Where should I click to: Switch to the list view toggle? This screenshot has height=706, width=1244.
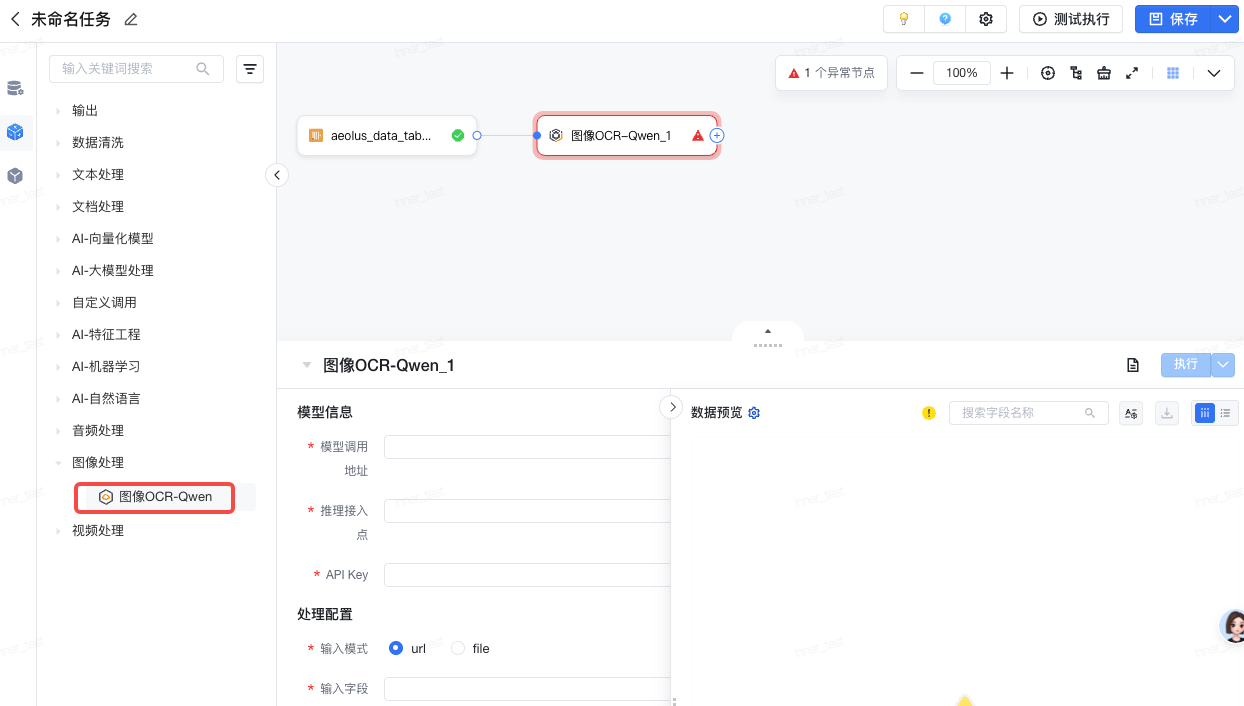(1227, 413)
